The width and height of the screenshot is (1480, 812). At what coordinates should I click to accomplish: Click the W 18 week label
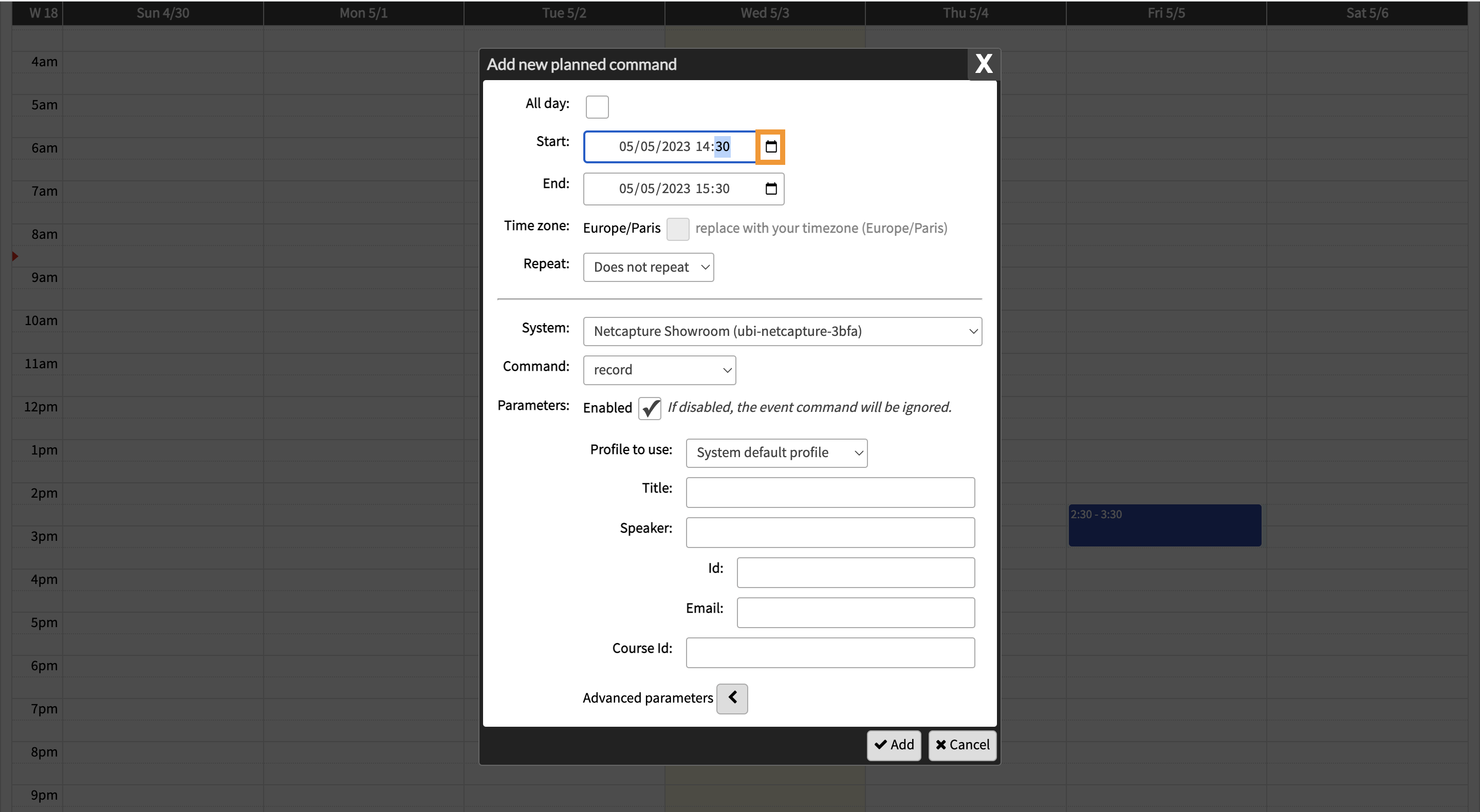coord(43,13)
